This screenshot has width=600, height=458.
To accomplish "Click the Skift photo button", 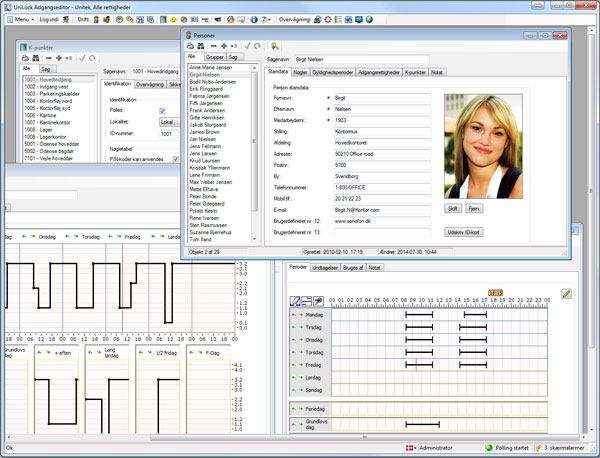I will (454, 208).
